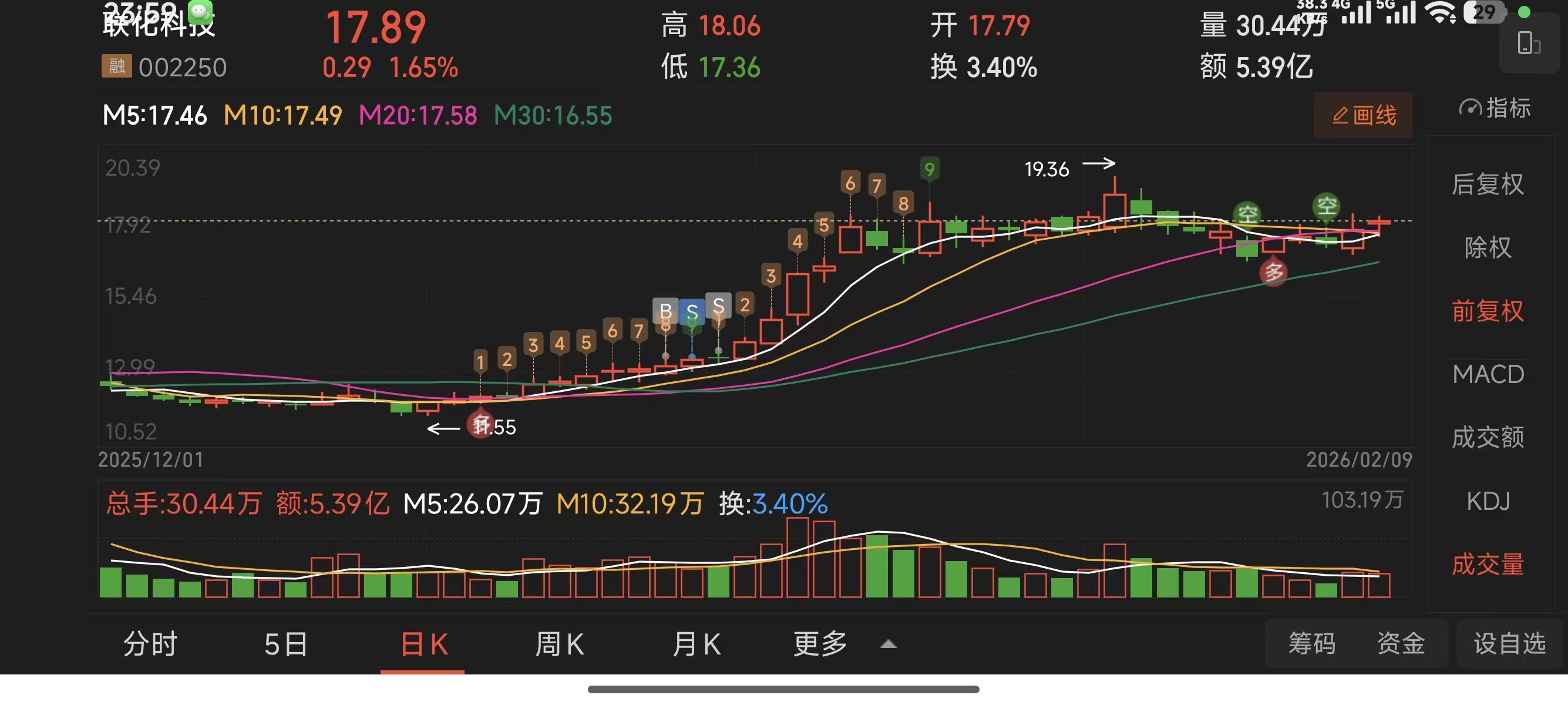The image size is (1568, 705).
Task: Tap the red 多 signal marker on chart
Action: pyautogui.click(x=1274, y=272)
